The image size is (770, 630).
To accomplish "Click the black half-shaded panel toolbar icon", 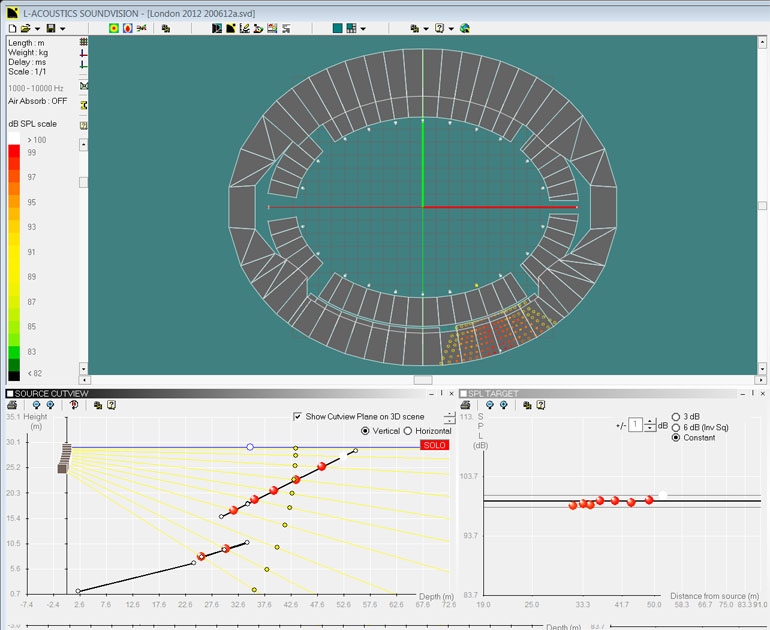I will [x=217, y=28].
